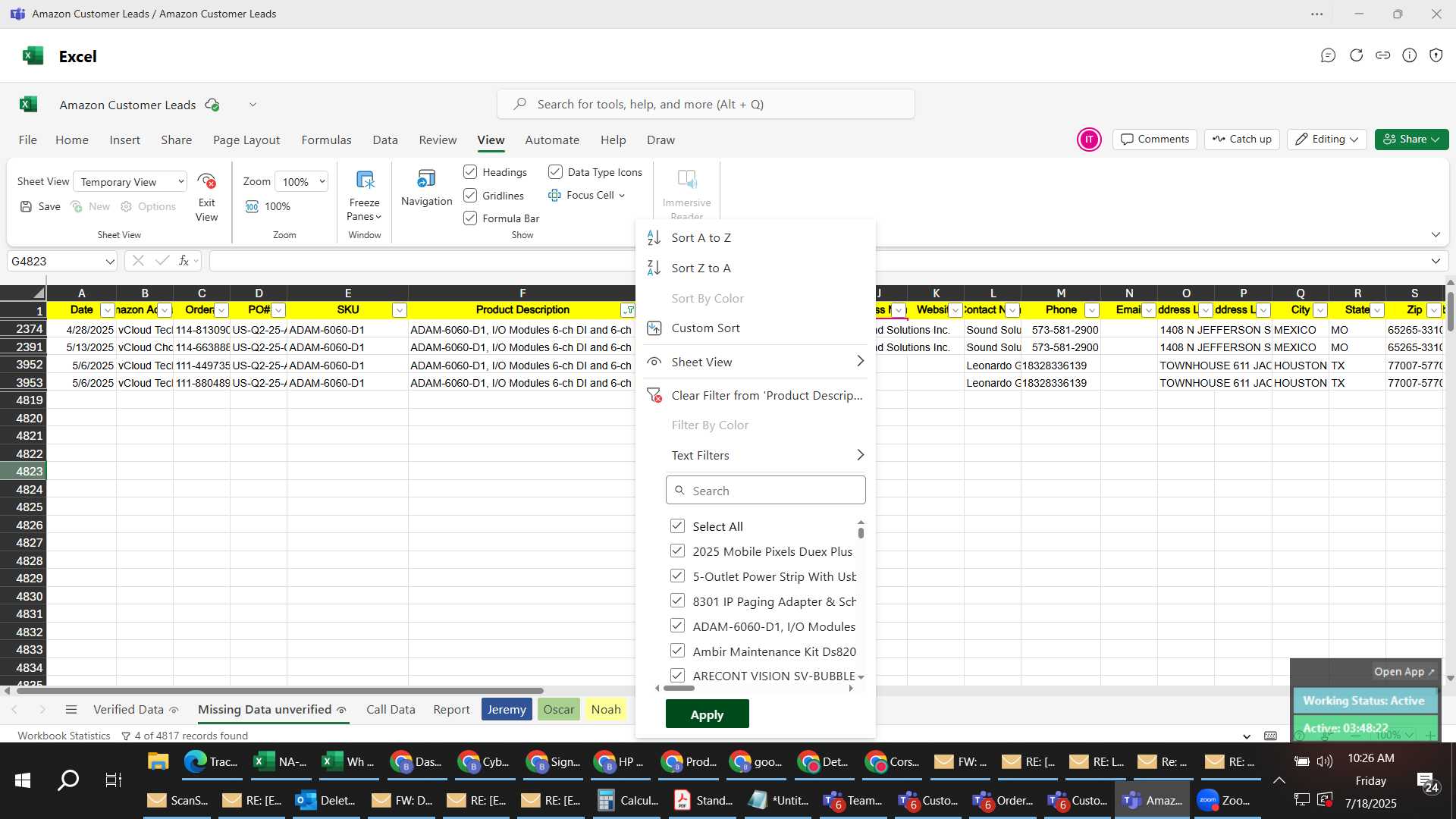Image resolution: width=1456 pixels, height=819 pixels.
Task: Click the shield privacy icon in header
Action: (1436, 55)
